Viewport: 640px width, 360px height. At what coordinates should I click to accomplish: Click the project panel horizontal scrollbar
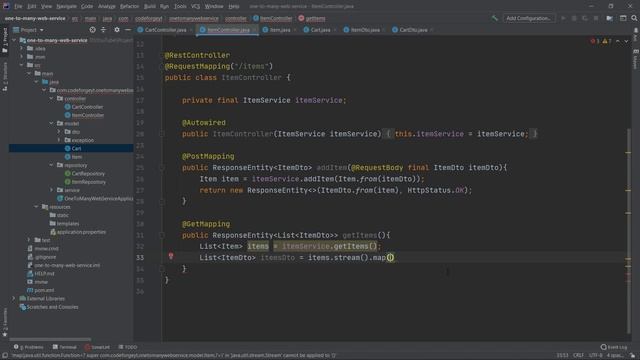pos(50,339)
